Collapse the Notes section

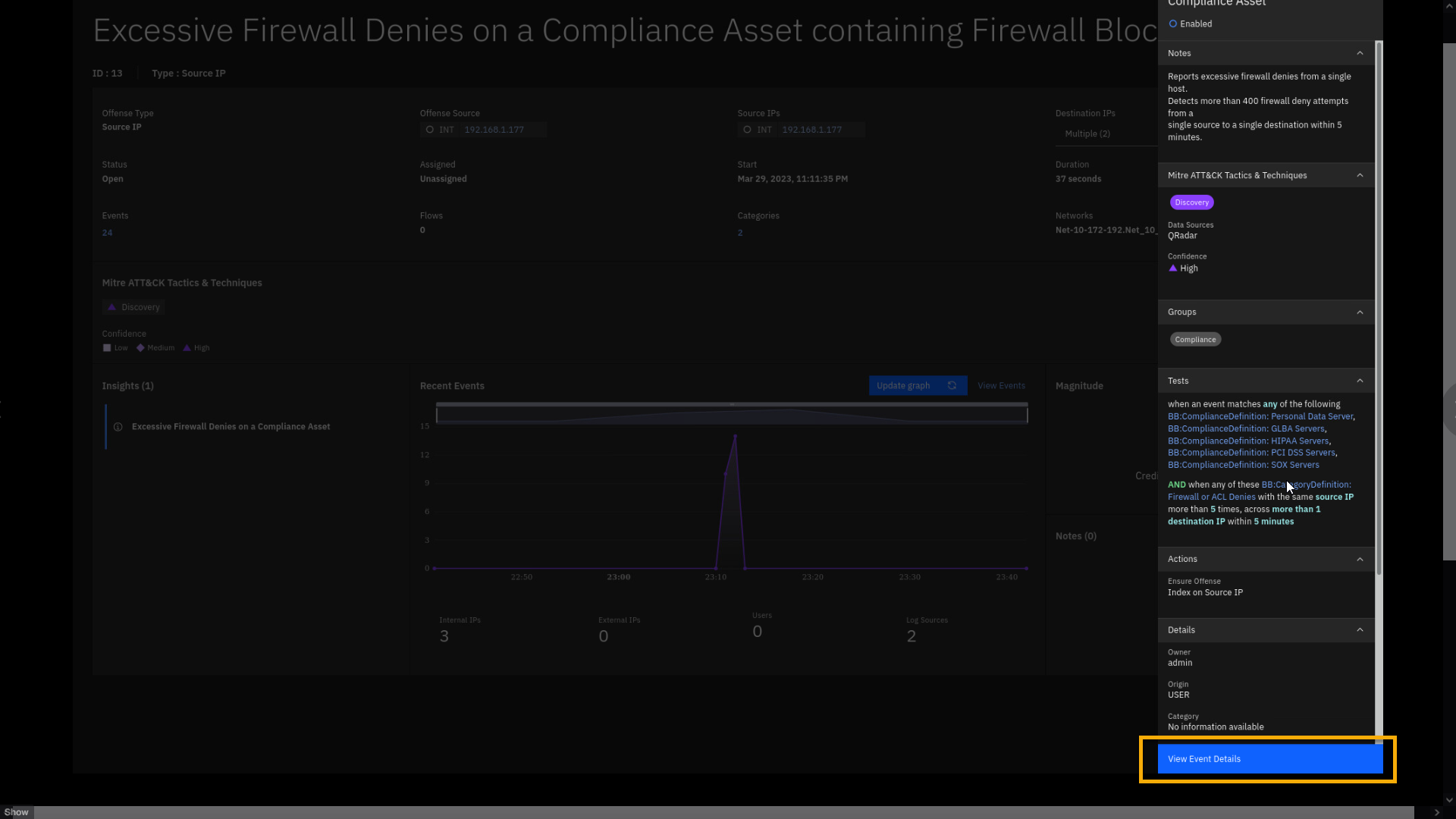[x=1360, y=53]
